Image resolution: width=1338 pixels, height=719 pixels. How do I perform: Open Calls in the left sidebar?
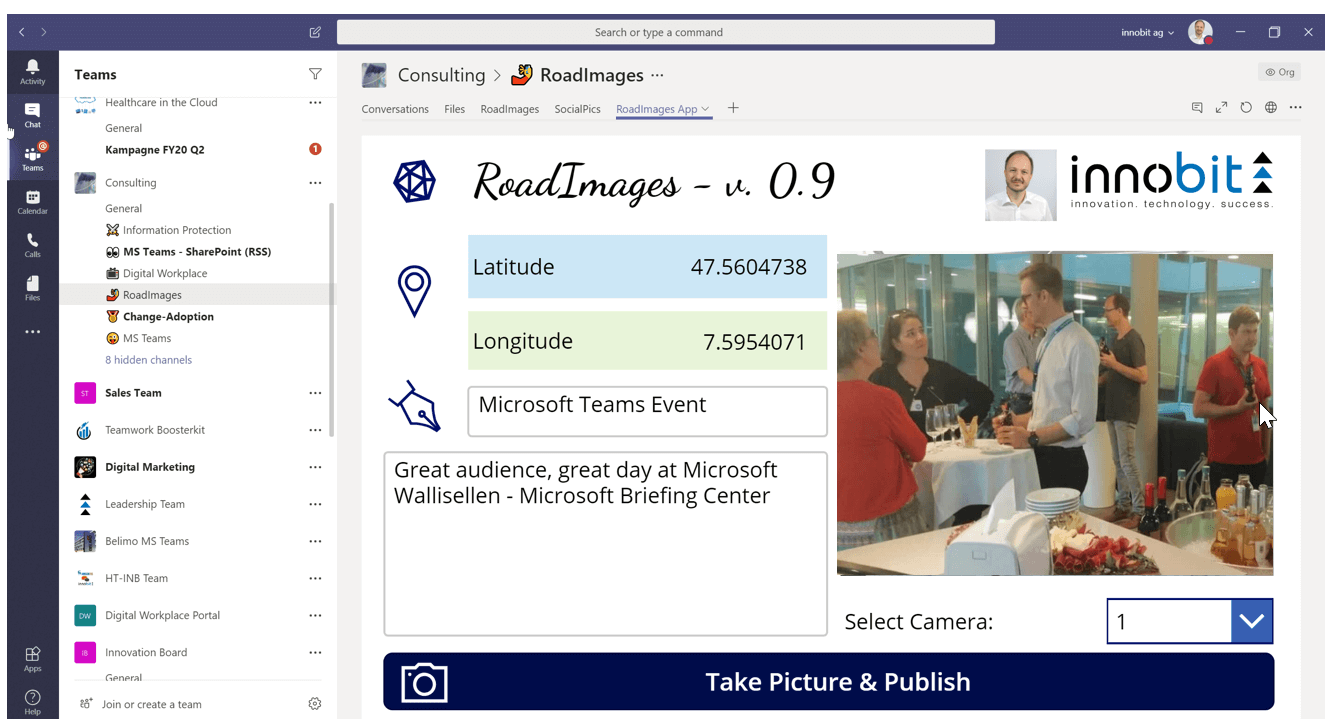pos(32,245)
